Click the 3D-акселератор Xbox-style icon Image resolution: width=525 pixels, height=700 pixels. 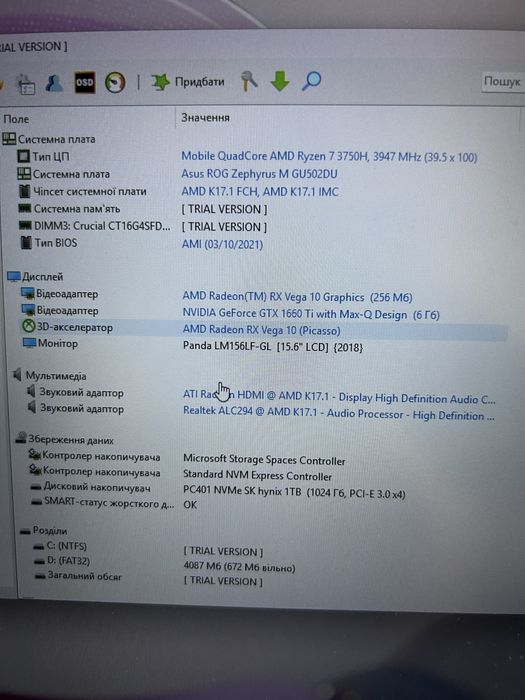click(28, 327)
